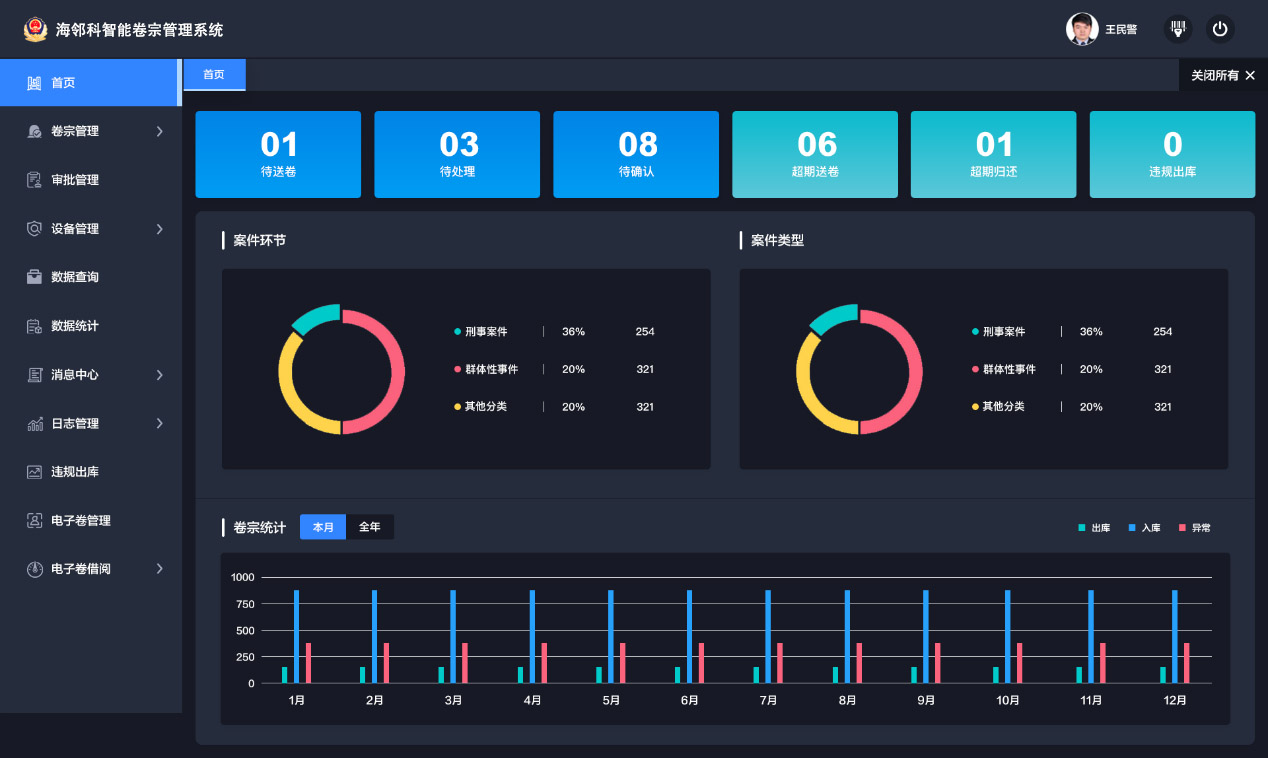Expand the 卷宗管理 chevron arrow
The image size is (1268, 758).
pyautogui.click(x=160, y=131)
